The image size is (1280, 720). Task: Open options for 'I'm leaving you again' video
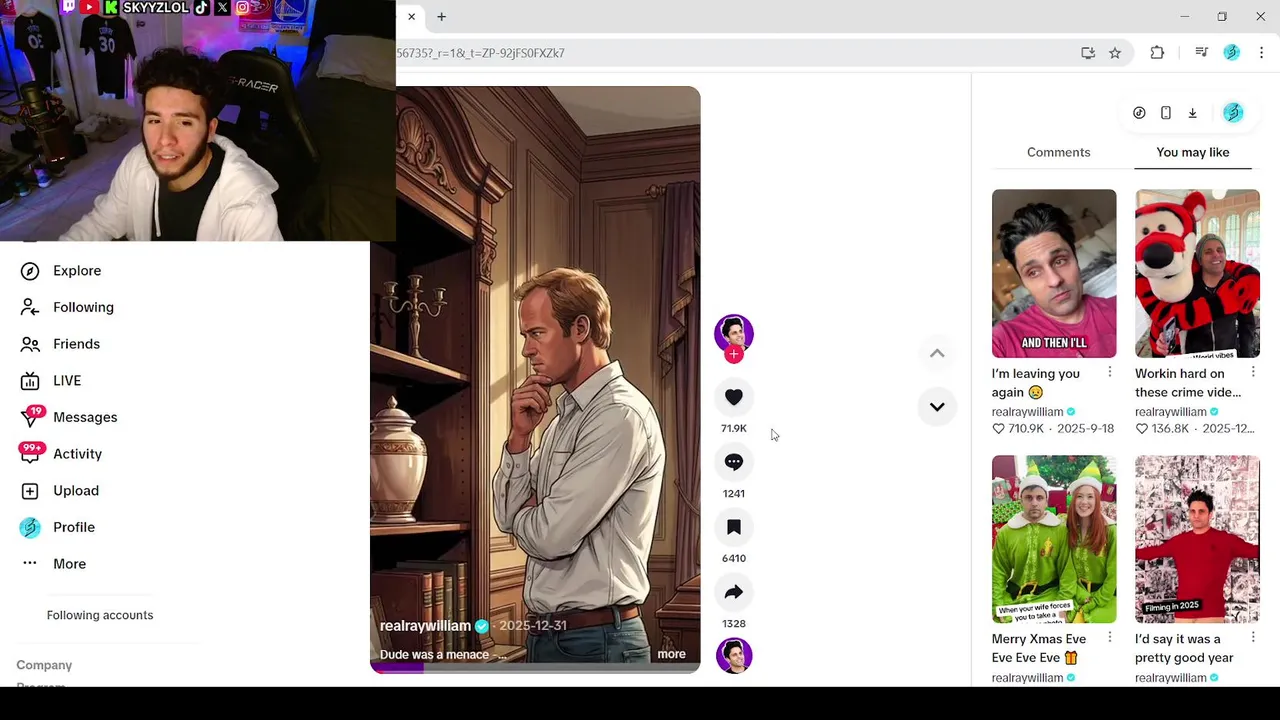point(1109,372)
